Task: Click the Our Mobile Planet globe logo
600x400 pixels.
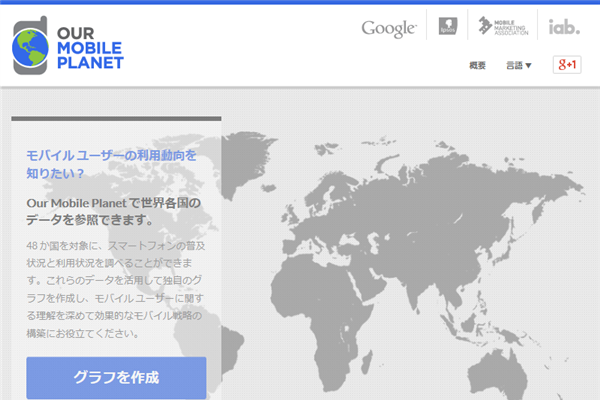Action: [30, 46]
